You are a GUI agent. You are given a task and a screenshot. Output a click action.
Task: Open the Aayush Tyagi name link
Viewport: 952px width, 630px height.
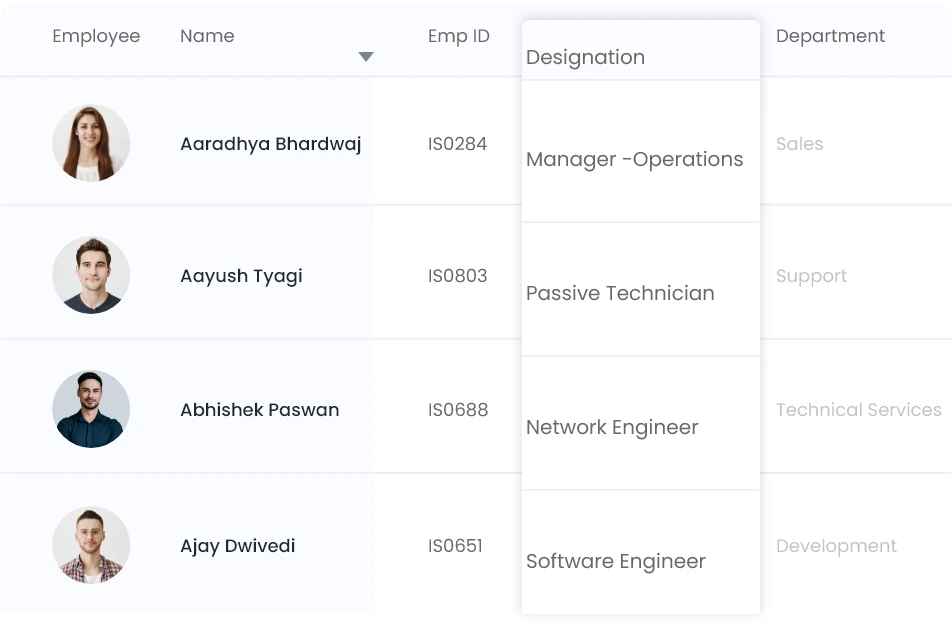pos(241,276)
